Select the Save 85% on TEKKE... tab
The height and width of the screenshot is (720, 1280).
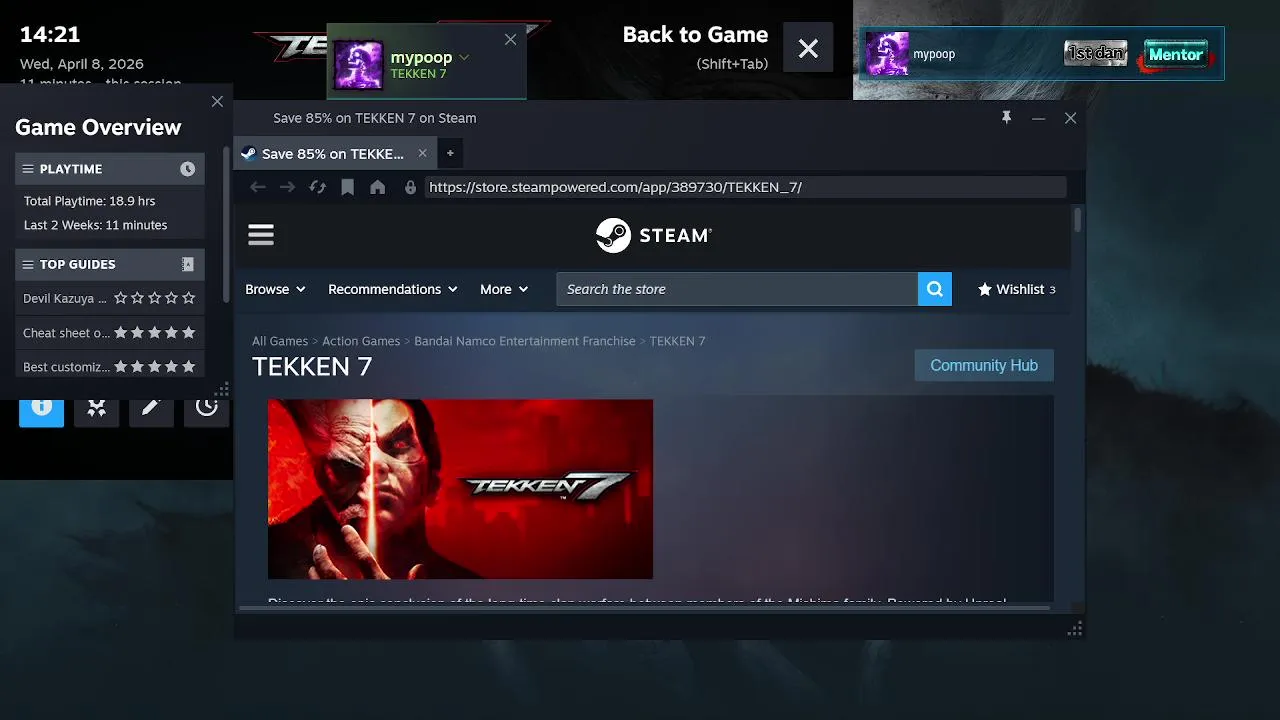tap(333, 154)
